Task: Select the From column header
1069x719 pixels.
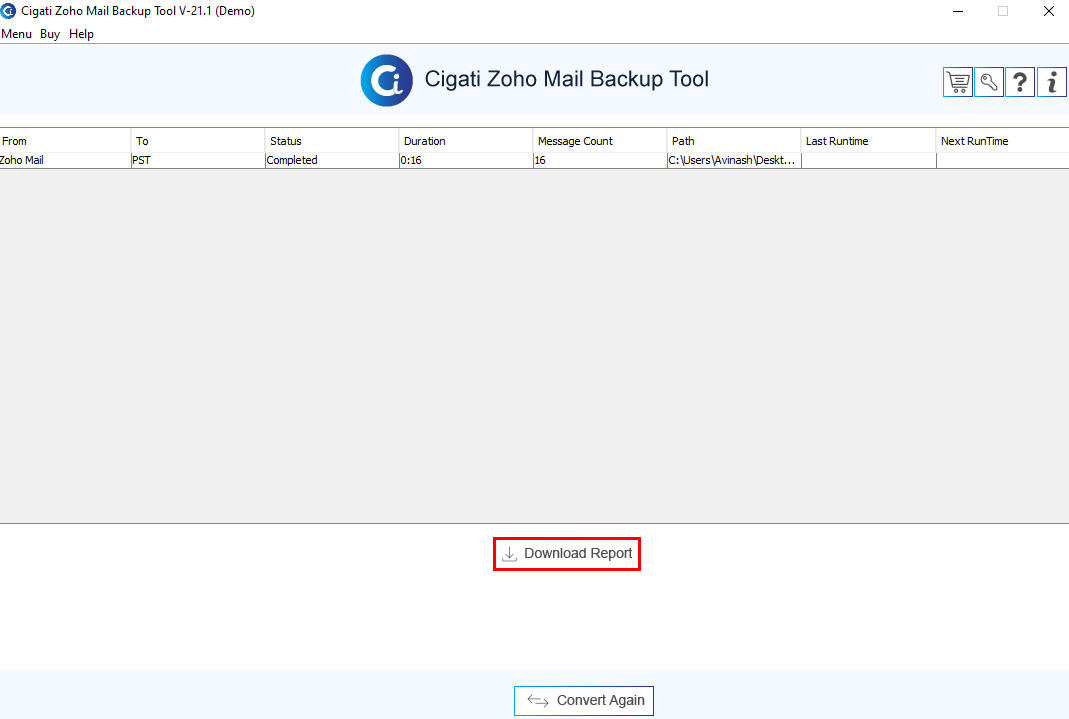Action: (x=65, y=141)
